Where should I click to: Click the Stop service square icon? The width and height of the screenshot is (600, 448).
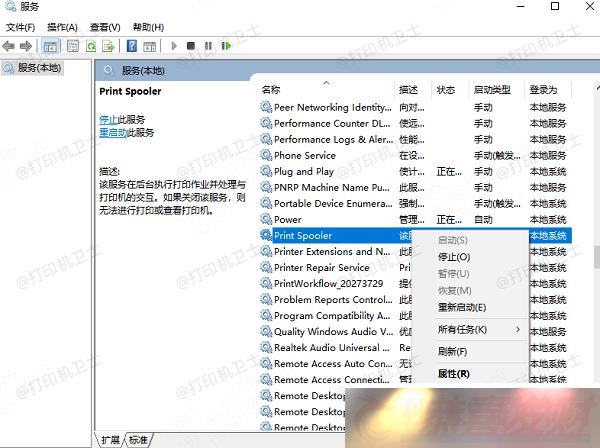pos(191,46)
